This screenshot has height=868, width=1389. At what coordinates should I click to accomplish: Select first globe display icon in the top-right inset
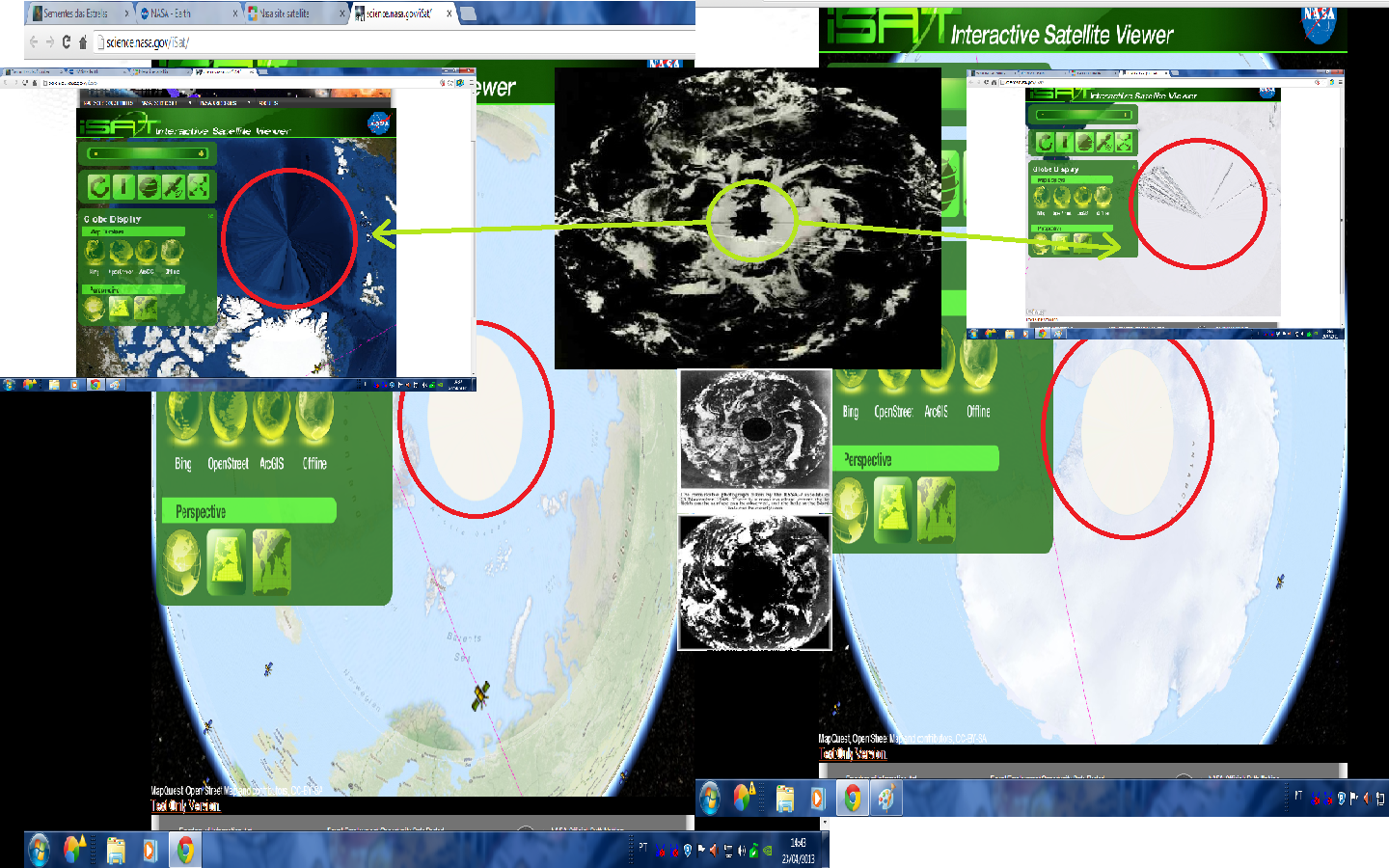(1041, 197)
